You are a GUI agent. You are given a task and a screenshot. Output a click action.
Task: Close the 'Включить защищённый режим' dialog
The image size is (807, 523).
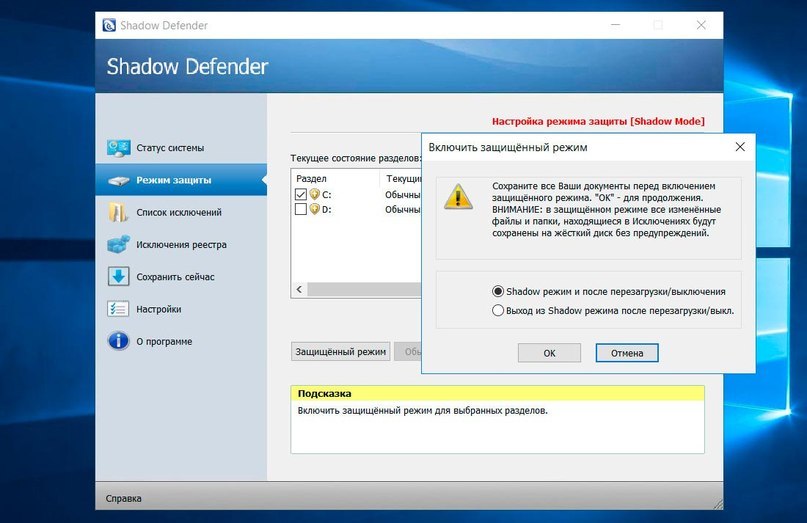point(740,147)
